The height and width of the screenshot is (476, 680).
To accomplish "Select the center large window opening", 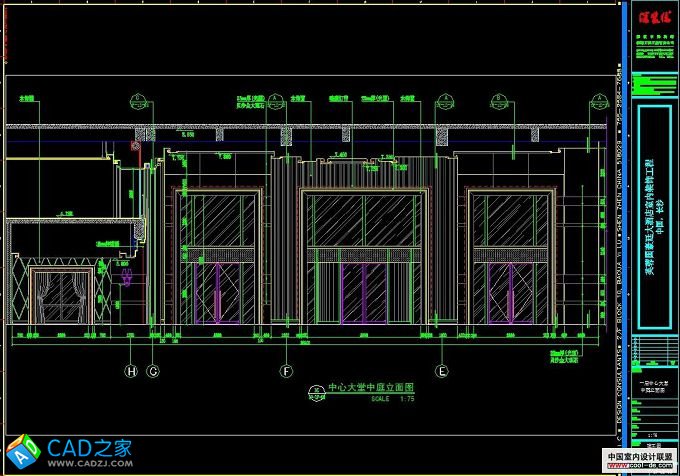I will click(x=364, y=256).
